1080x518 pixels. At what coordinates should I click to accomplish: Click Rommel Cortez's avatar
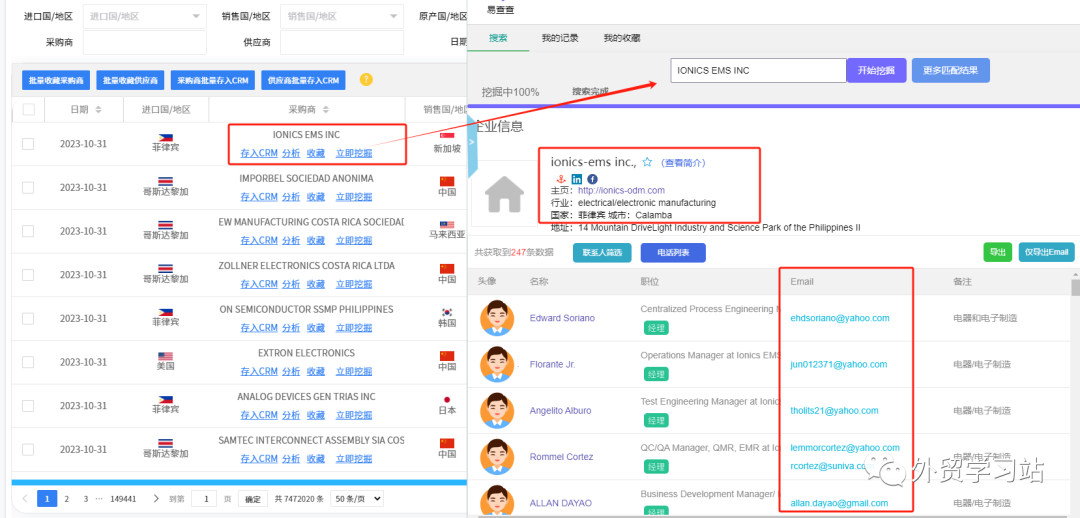497,457
